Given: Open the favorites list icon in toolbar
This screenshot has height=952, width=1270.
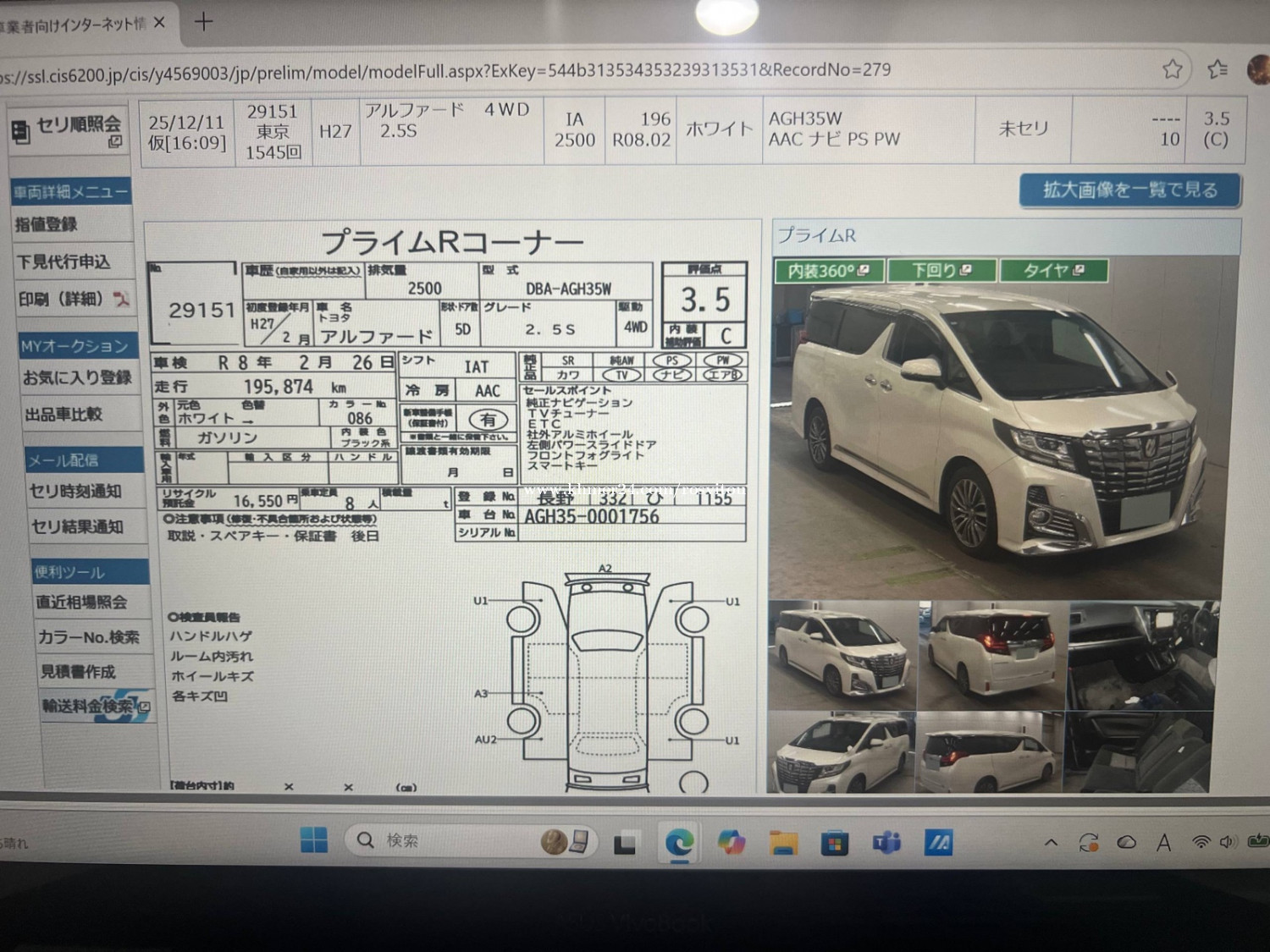Looking at the screenshot, I should [1218, 69].
